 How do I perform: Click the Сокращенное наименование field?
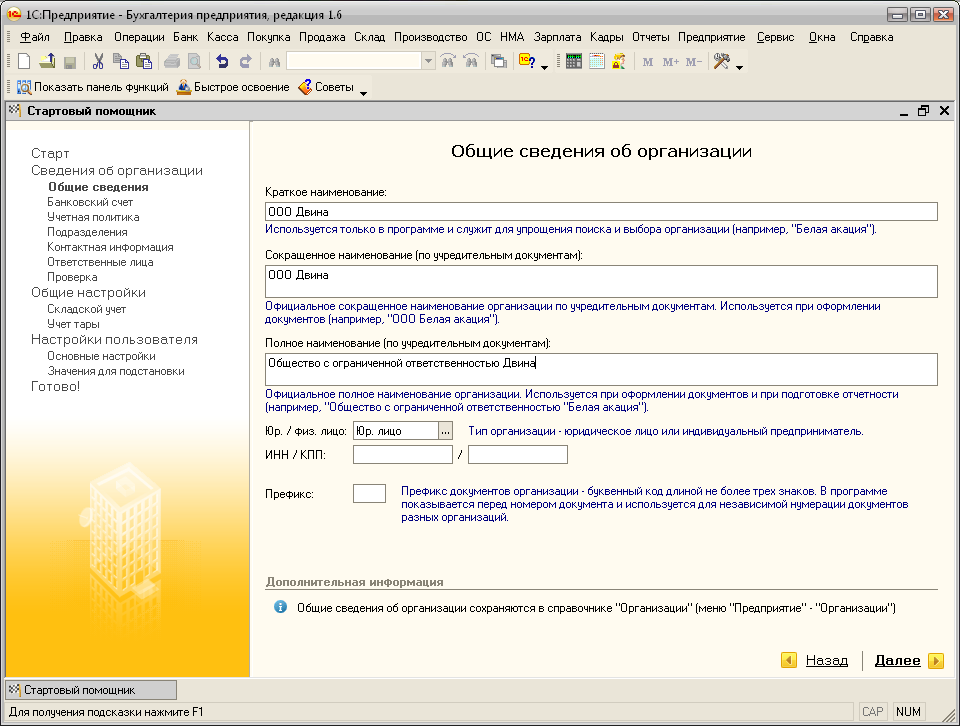click(x=601, y=282)
